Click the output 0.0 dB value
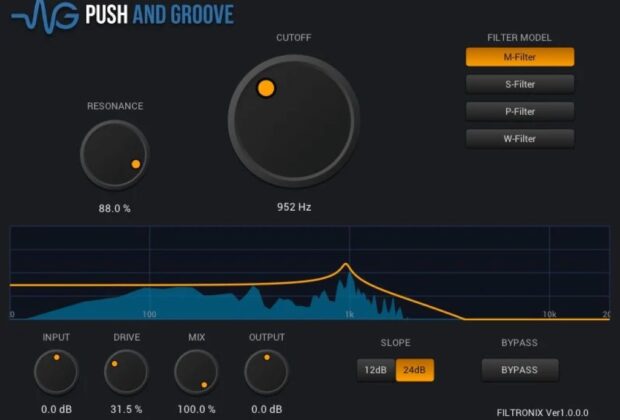The image size is (620, 420). click(267, 409)
